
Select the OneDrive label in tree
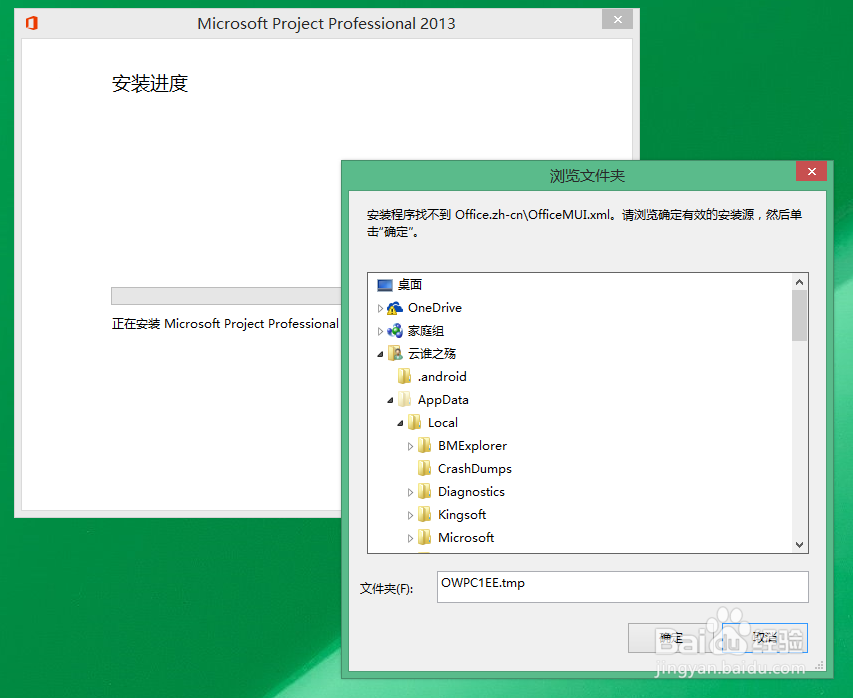point(435,308)
